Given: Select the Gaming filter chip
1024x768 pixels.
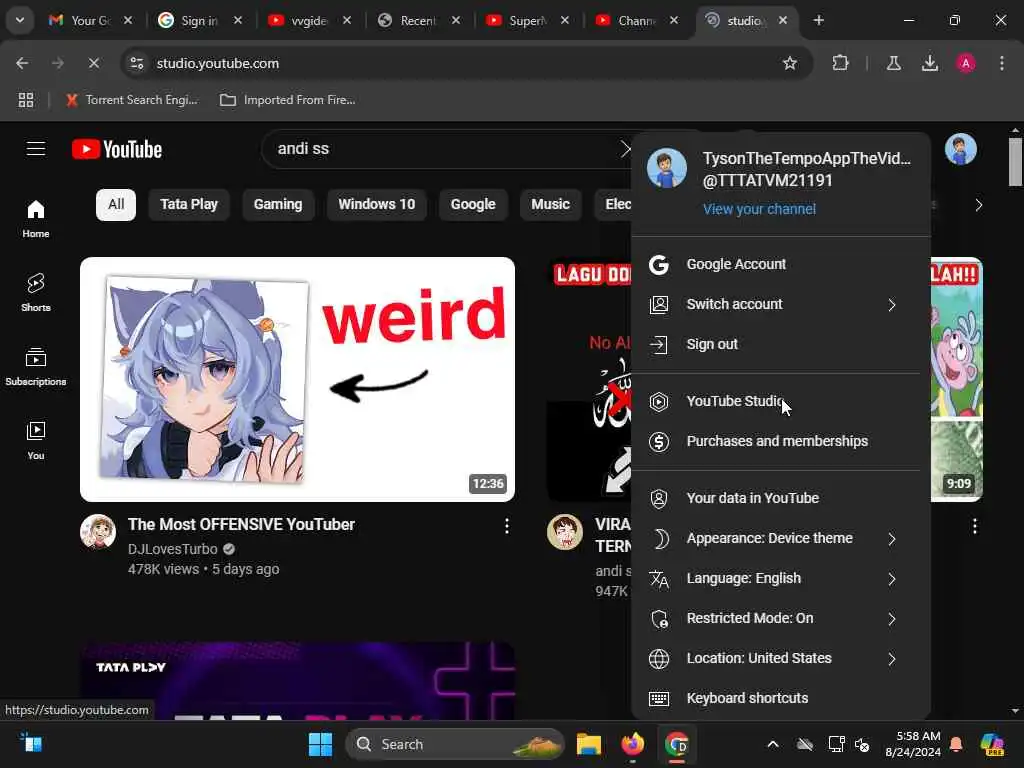Looking at the screenshot, I should (278, 204).
